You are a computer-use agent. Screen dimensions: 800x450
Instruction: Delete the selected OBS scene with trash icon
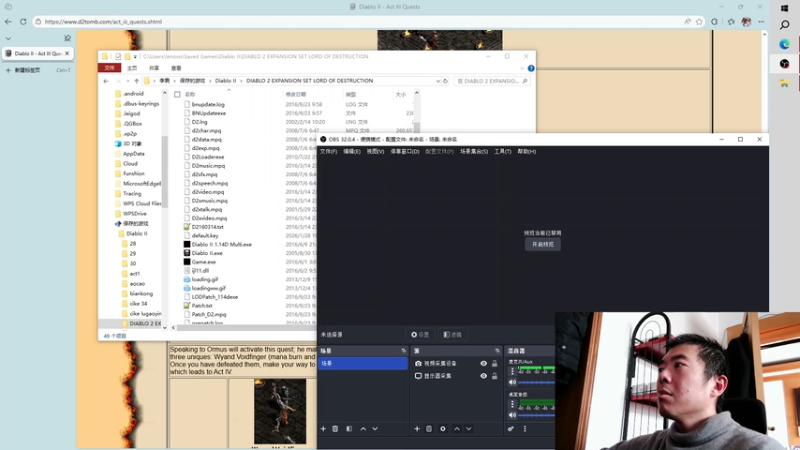335,429
